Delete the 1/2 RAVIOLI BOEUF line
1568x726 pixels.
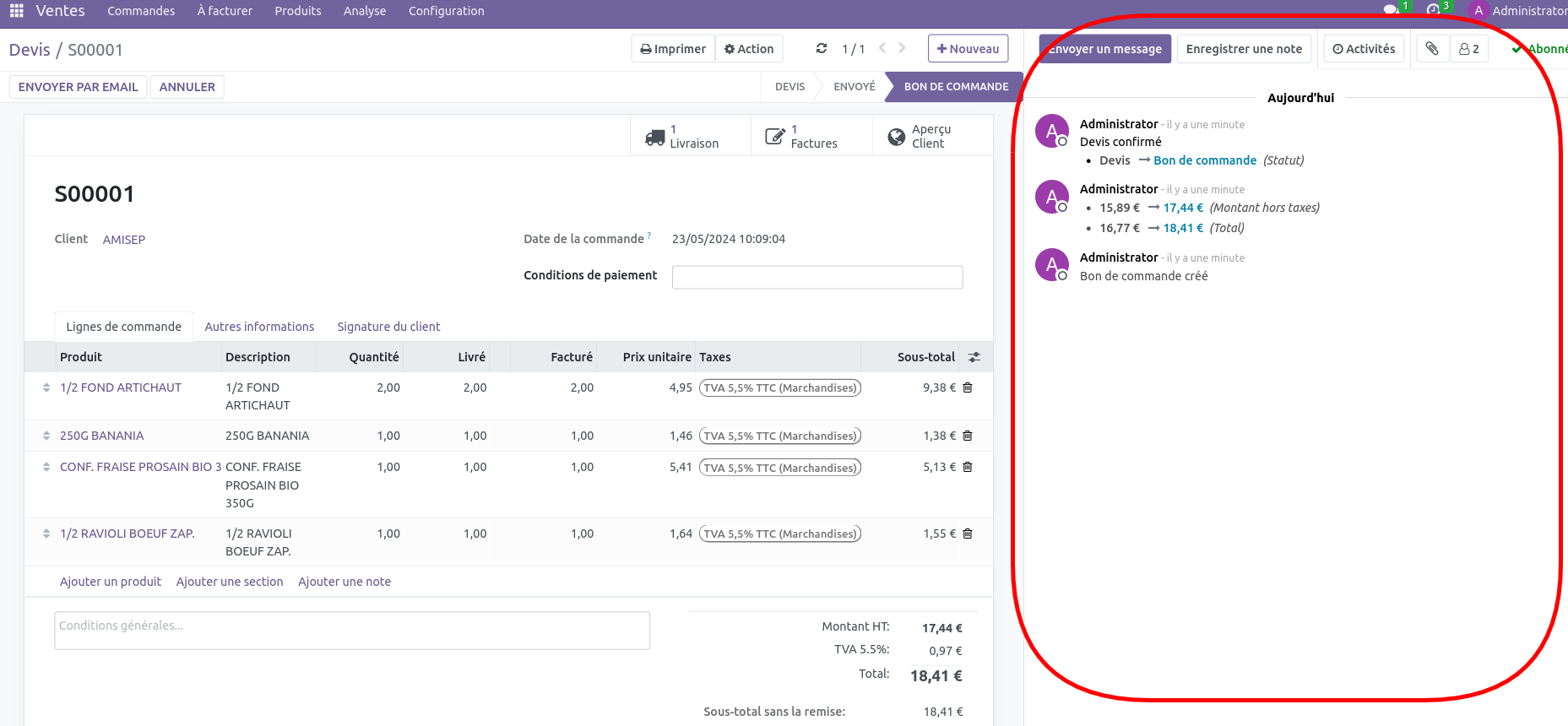[968, 534]
